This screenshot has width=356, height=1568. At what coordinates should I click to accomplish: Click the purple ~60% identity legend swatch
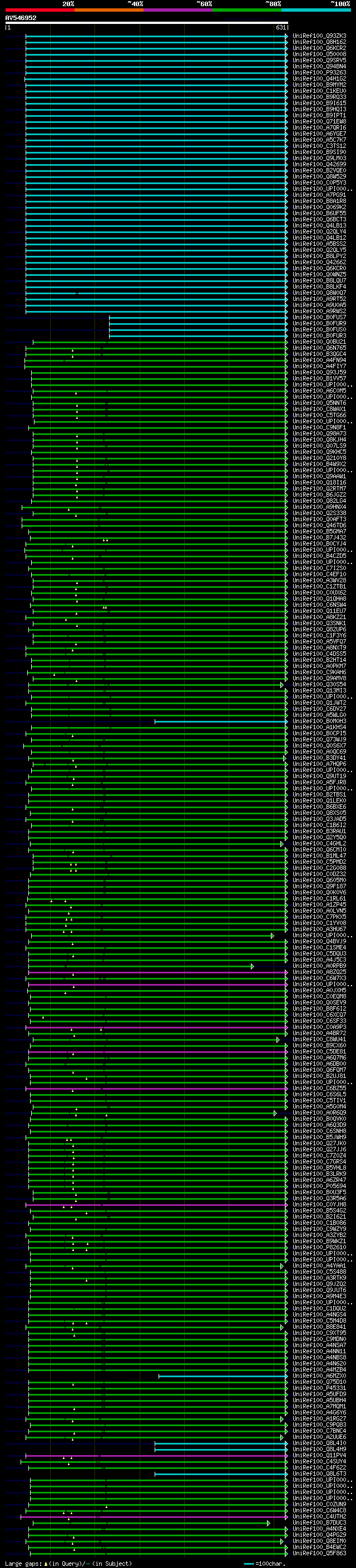[179, 10]
